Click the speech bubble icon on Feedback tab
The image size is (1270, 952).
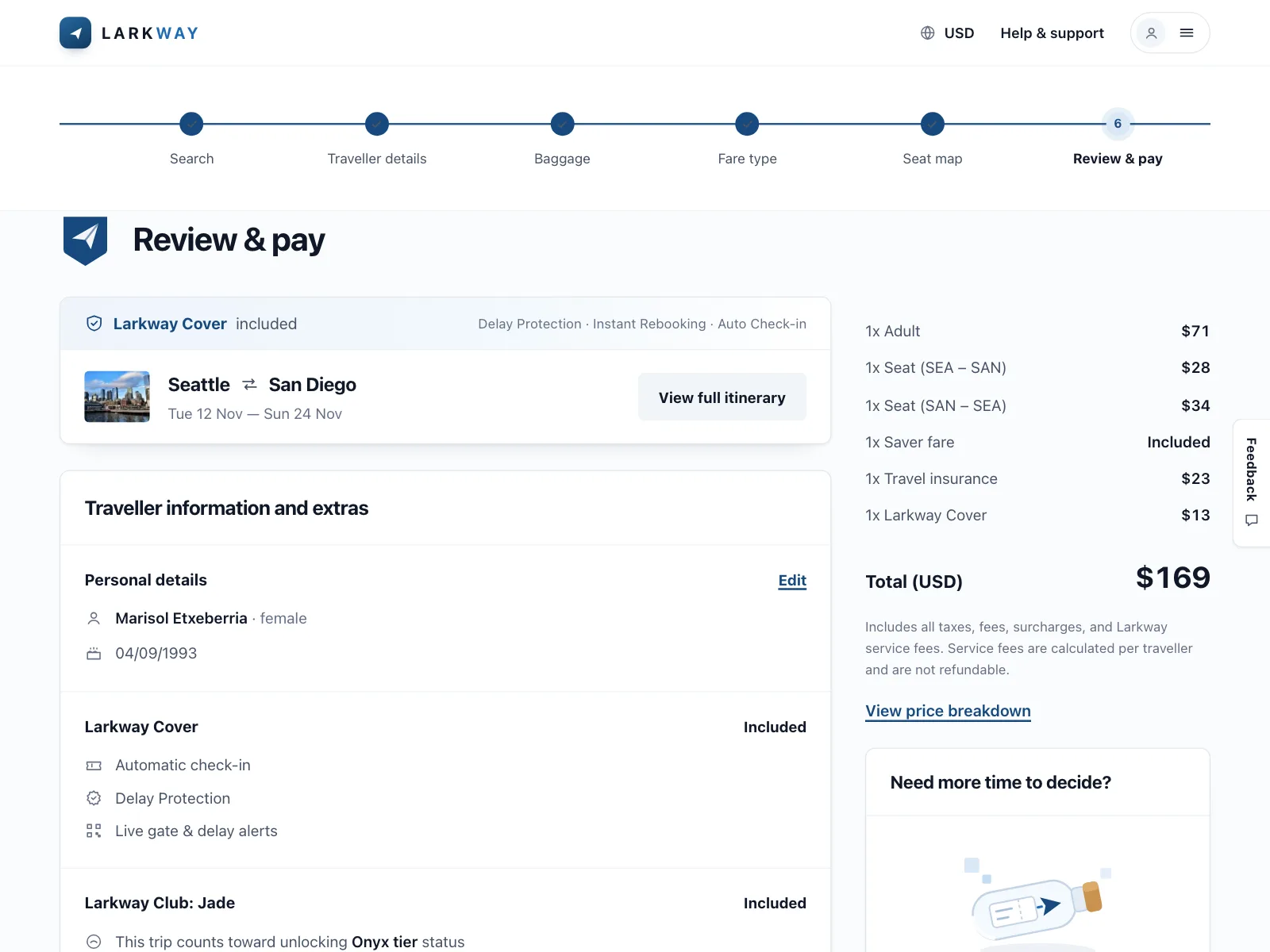(1252, 520)
